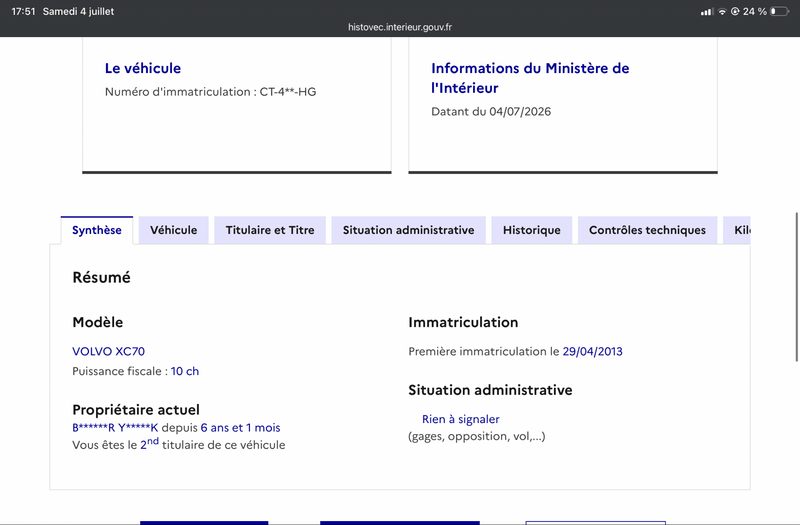Click the page vertical scrollbar
Image resolution: width=800 pixels, height=525 pixels.
(x=796, y=287)
